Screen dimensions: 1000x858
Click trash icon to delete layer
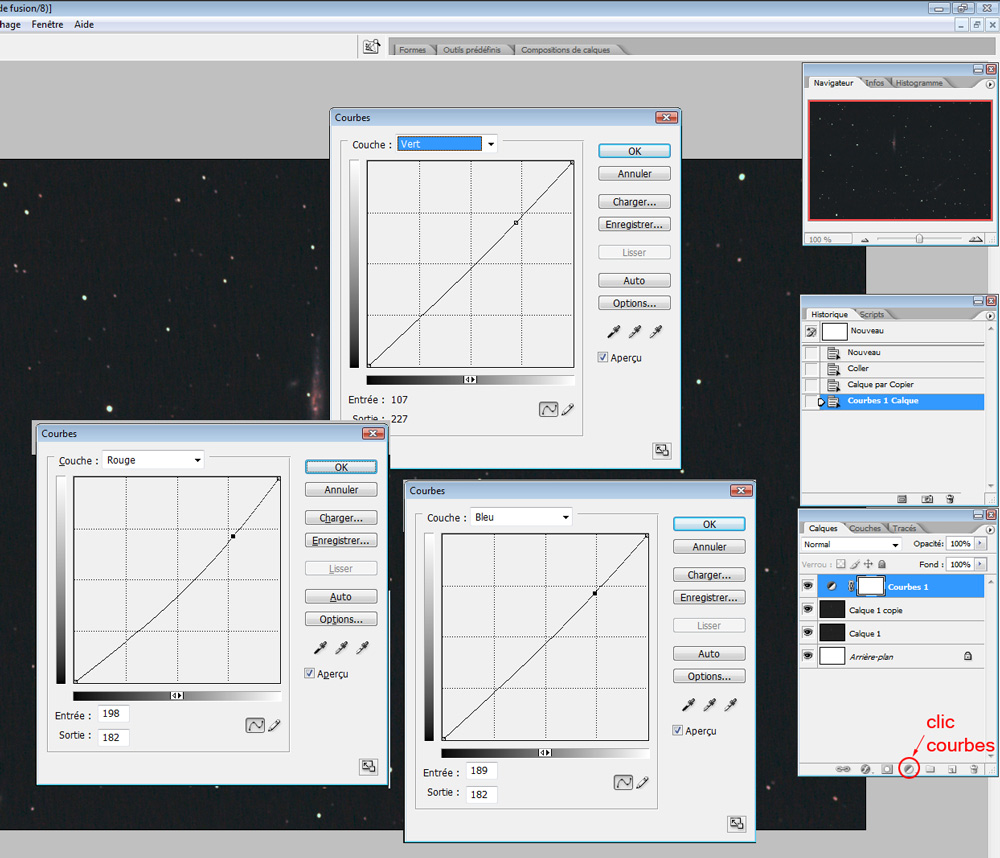click(x=974, y=769)
